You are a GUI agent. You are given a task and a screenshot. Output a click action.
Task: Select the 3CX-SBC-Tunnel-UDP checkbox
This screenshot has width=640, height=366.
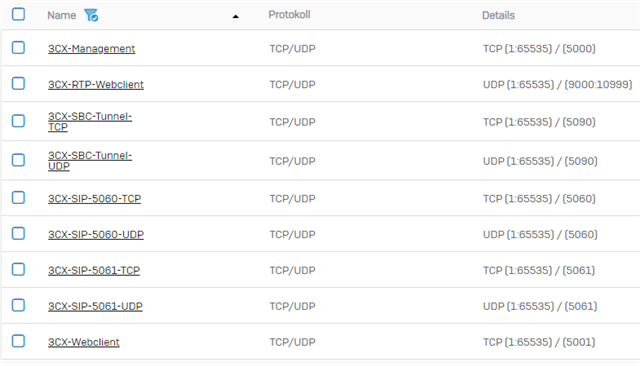(x=18, y=160)
